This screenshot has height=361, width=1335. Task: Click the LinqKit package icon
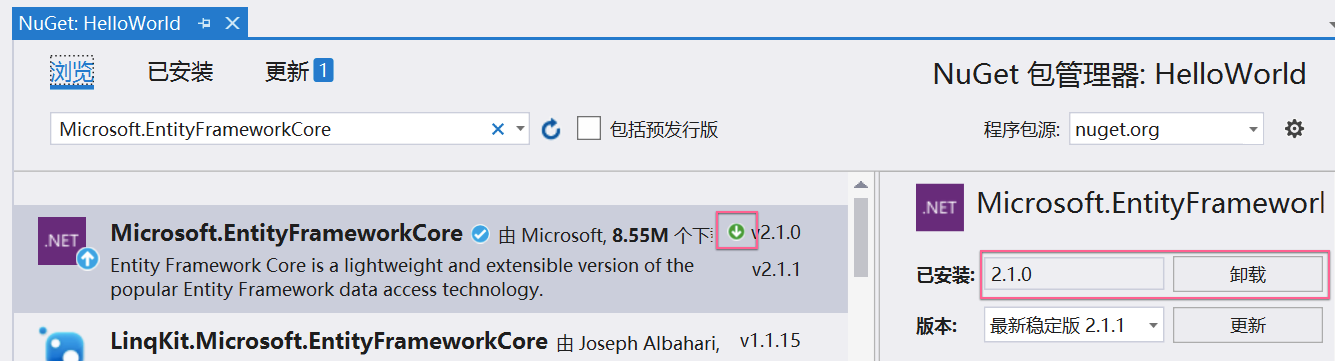tap(62, 341)
